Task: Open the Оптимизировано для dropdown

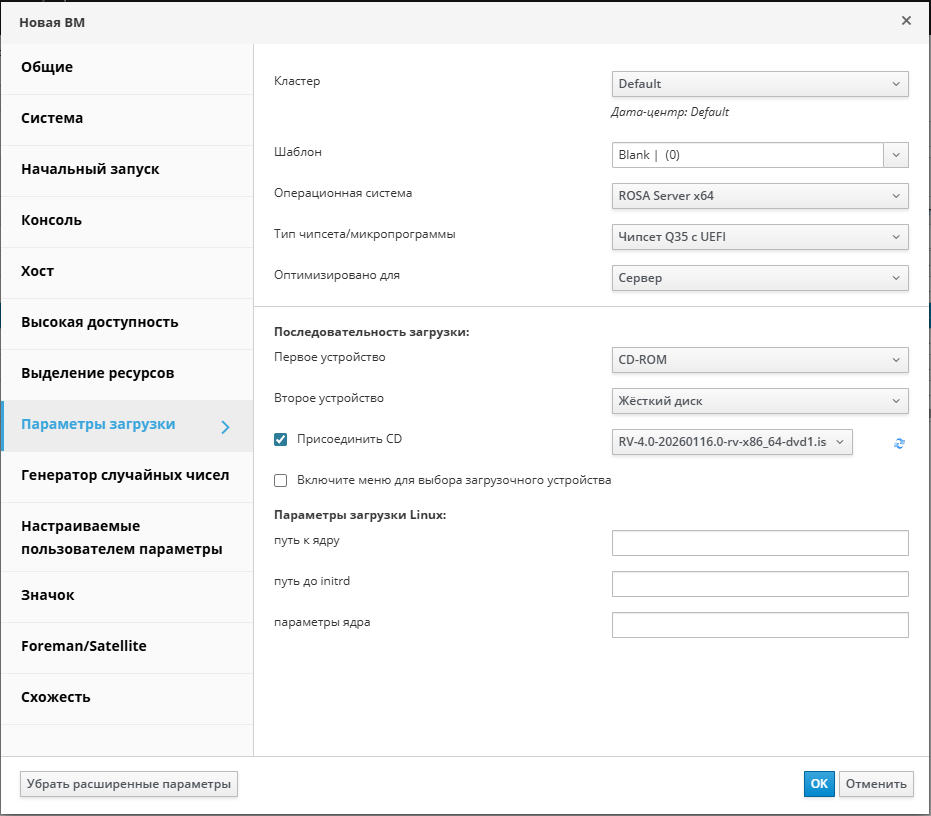Action: (x=759, y=278)
